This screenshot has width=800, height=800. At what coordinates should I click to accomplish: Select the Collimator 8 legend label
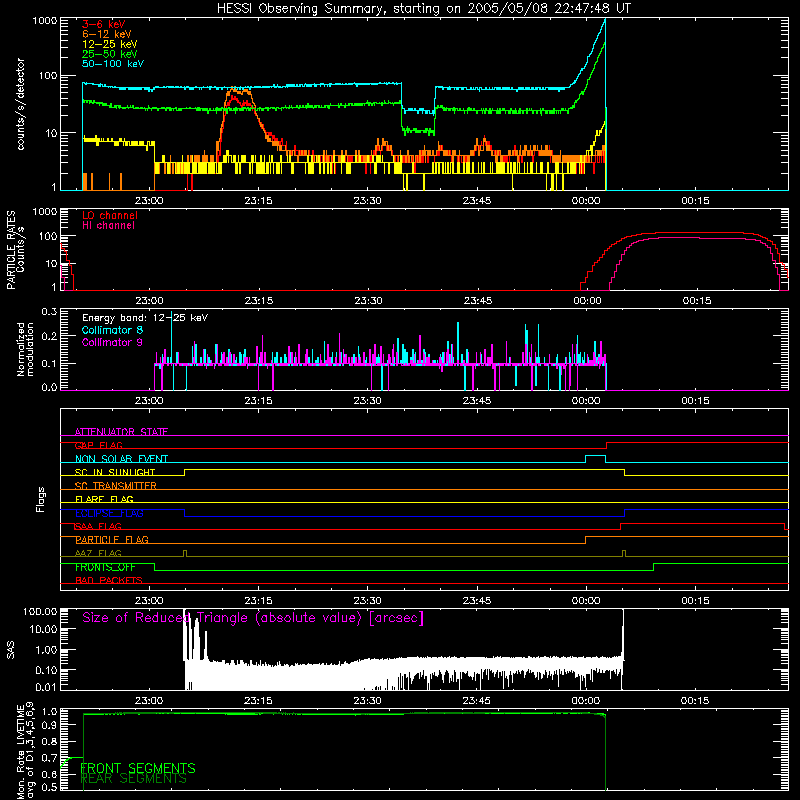[112, 330]
